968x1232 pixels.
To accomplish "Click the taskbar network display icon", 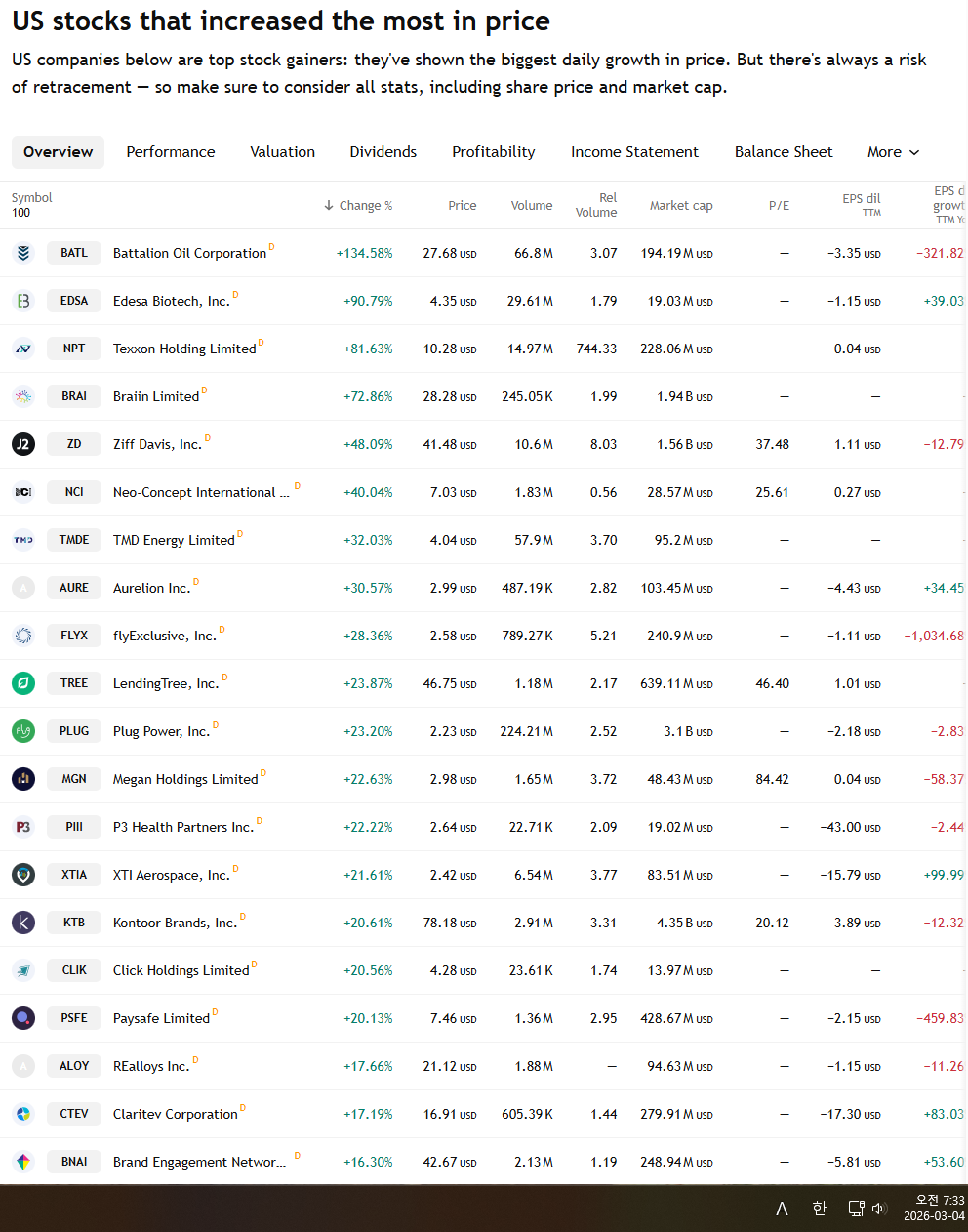I will click(x=856, y=1209).
